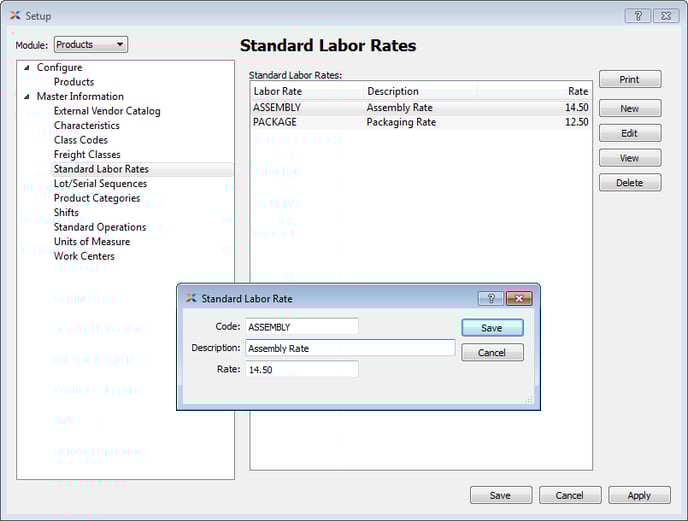Viewport: 688px width, 521px height.
Task: Sort by the Rate column header
Action: [534, 91]
